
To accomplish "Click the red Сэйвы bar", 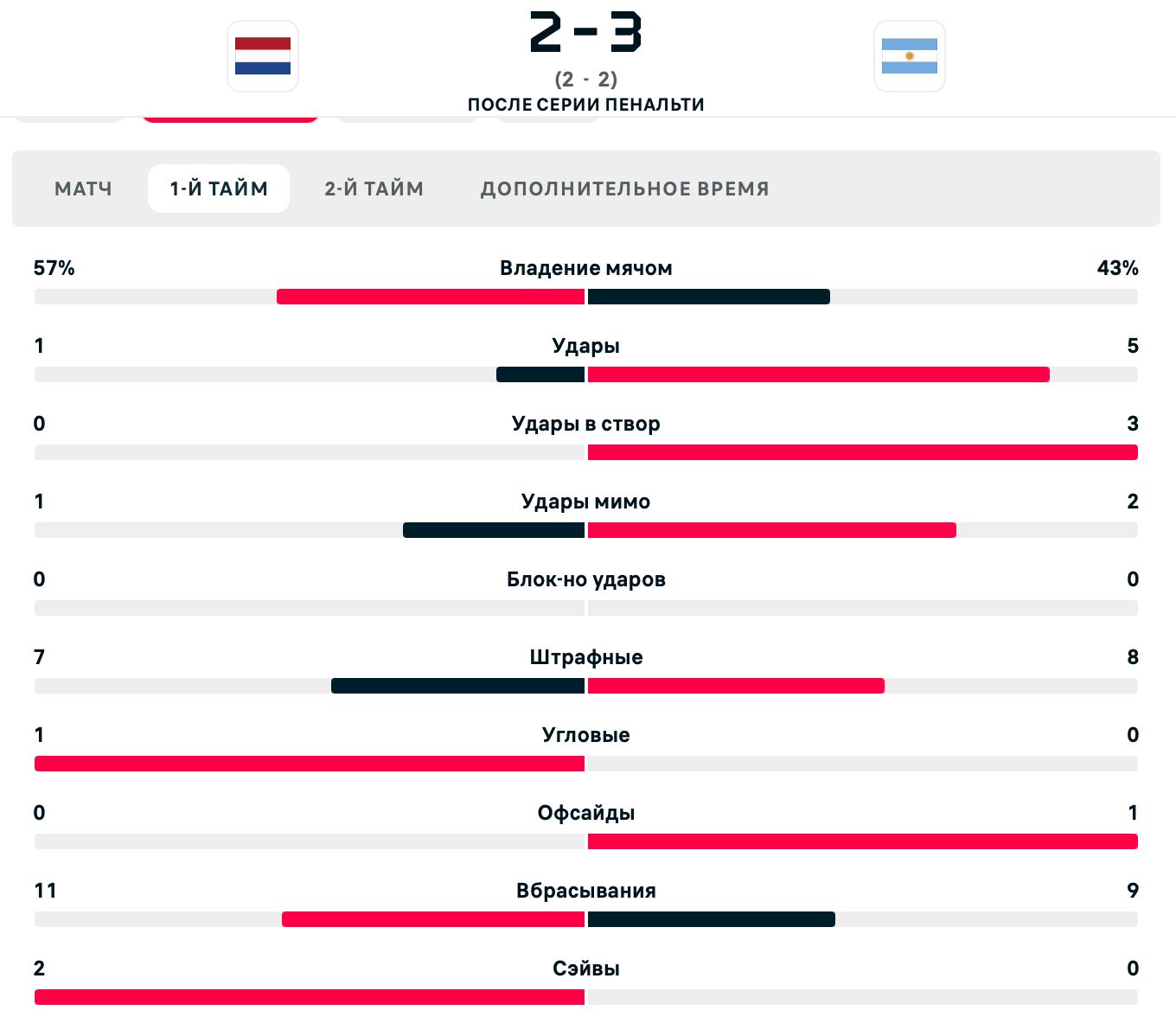I will pos(310,997).
